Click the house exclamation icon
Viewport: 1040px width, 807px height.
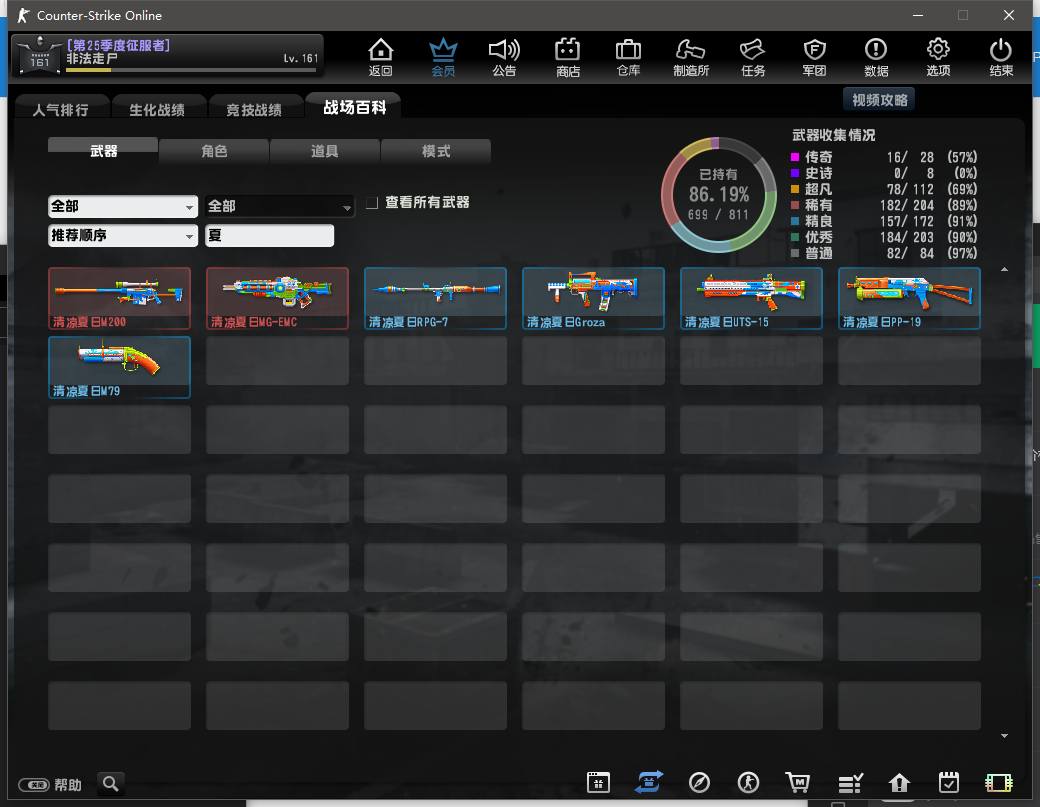pos(899,783)
